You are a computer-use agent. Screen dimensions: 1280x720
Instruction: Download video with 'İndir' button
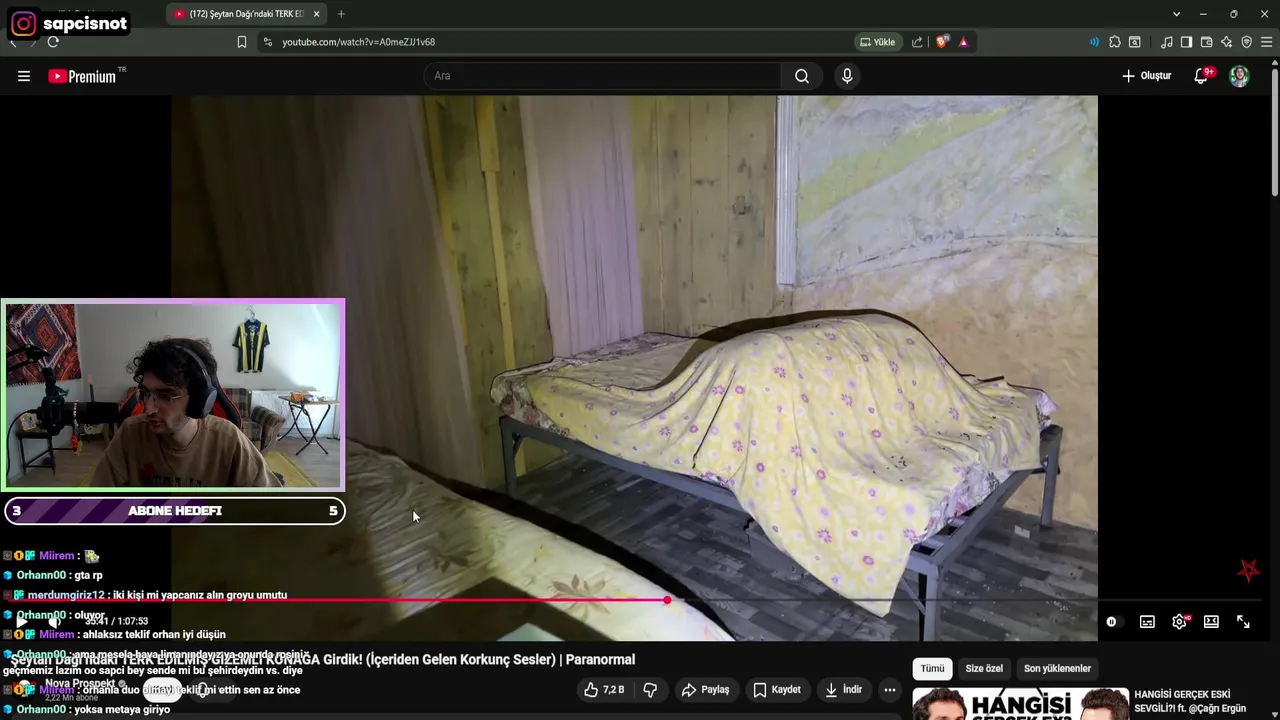pyautogui.click(x=843, y=690)
